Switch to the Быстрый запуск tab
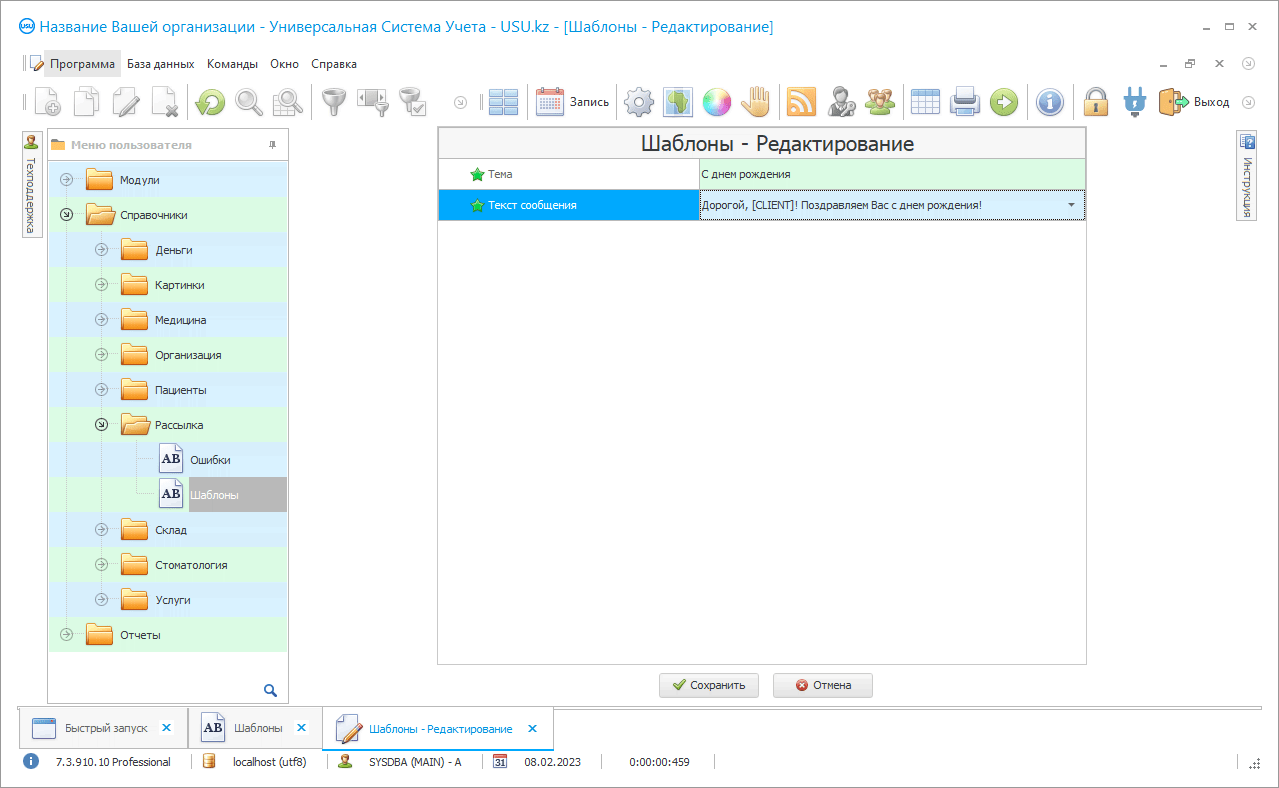Screen dimensions: 1279x788 [105, 729]
